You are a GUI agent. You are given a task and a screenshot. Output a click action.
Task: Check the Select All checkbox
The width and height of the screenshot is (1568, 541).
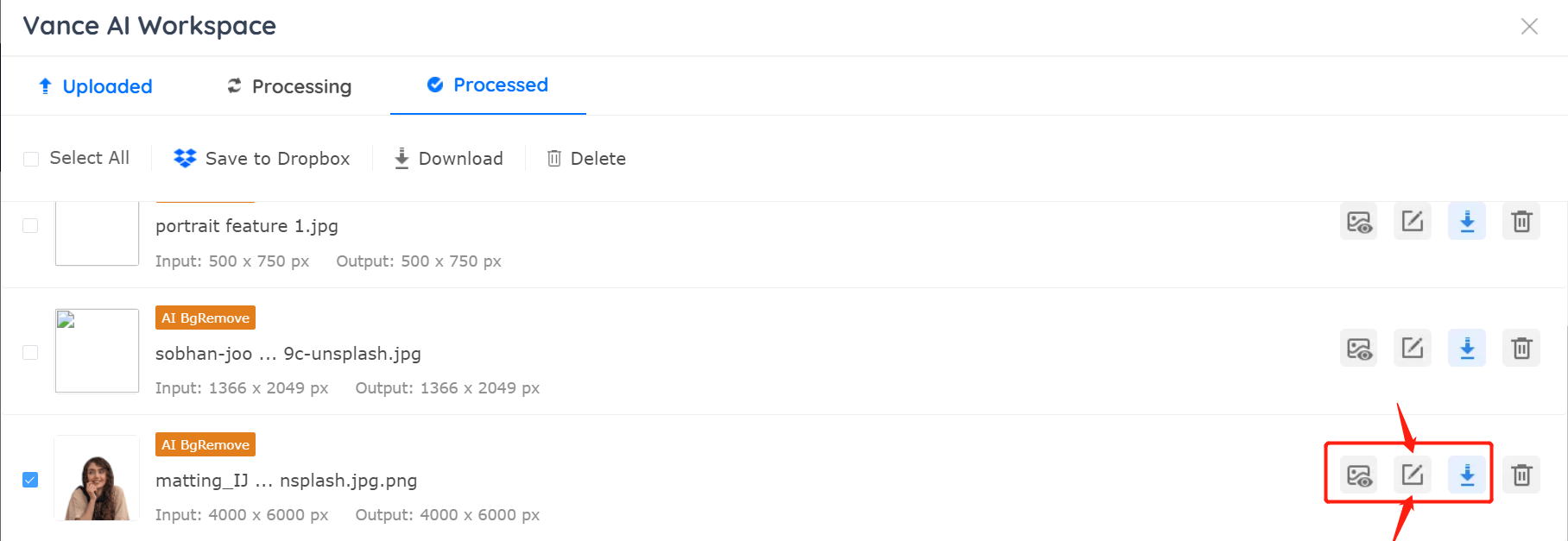click(x=31, y=159)
